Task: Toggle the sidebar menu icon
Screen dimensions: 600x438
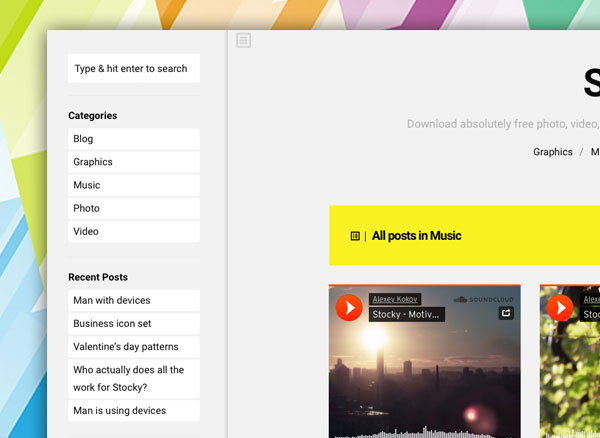Action: [x=243, y=40]
